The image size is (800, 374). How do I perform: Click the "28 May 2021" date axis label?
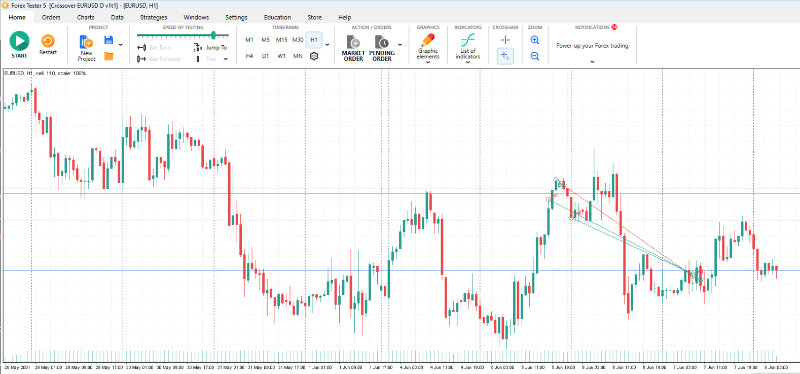point(17,366)
